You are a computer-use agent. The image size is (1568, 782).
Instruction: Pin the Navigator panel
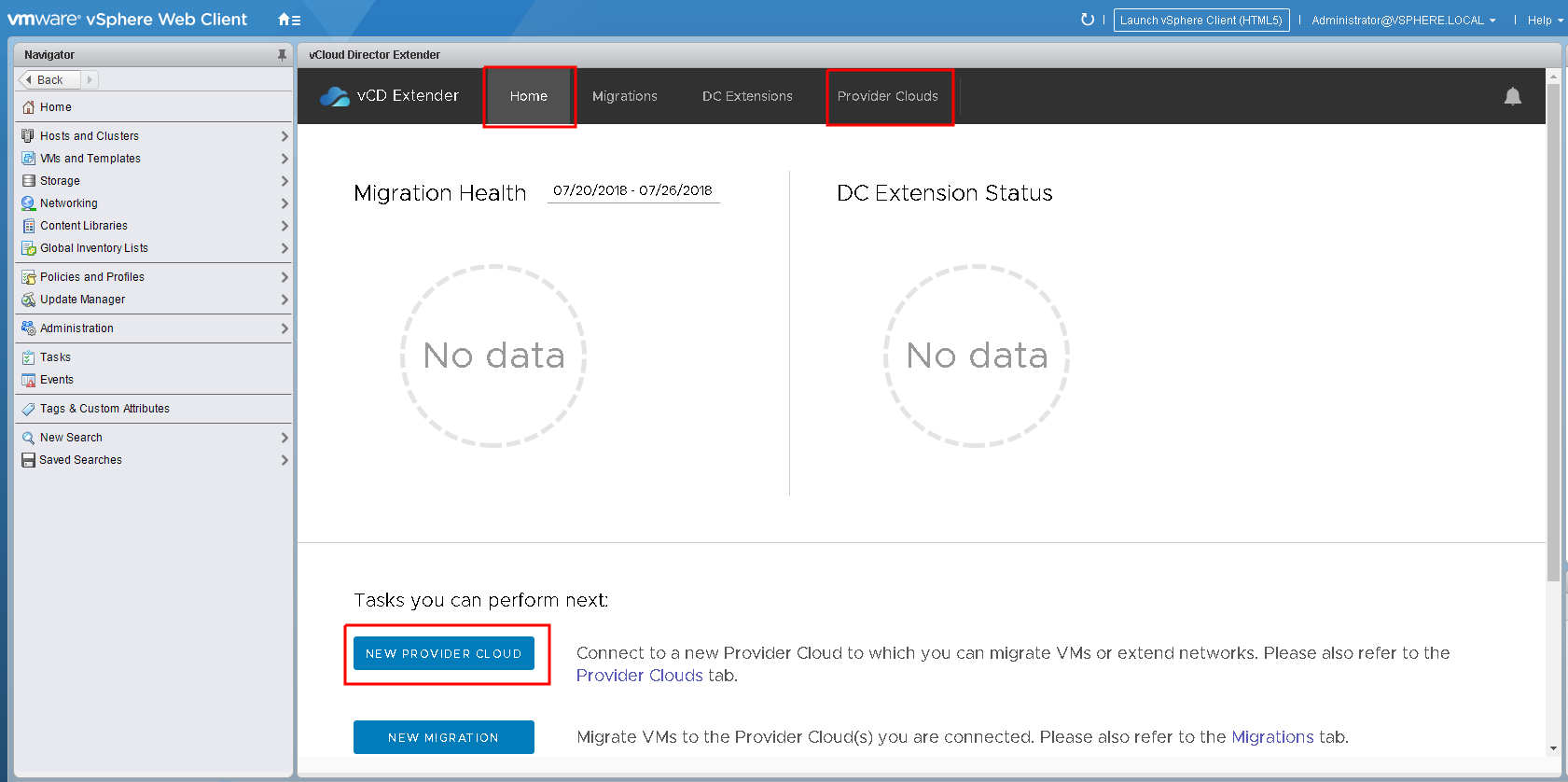282,55
